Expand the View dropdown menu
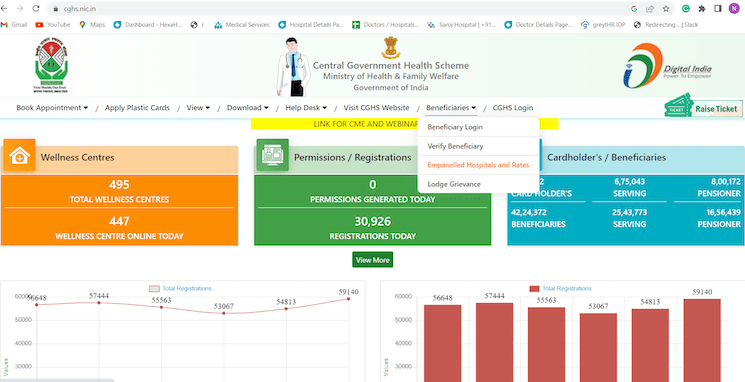Image resolution: width=745 pixels, height=382 pixels. [x=198, y=108]
